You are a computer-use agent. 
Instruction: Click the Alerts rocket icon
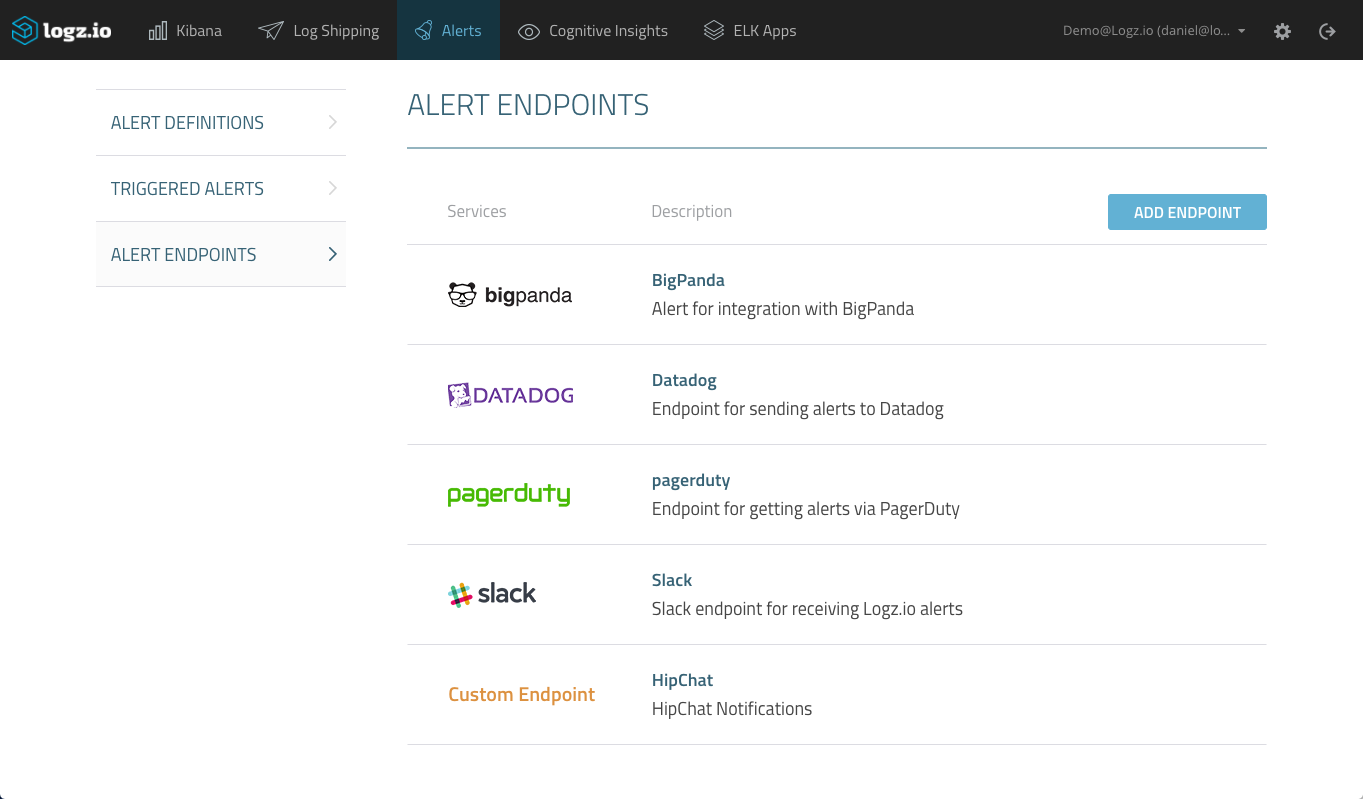coord(424,30)
